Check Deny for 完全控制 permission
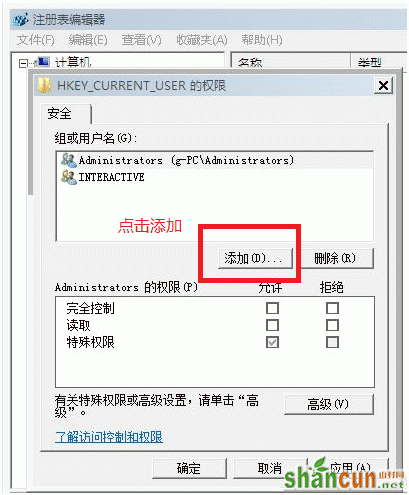The image size is (409, 495). (x=332, y=308)
